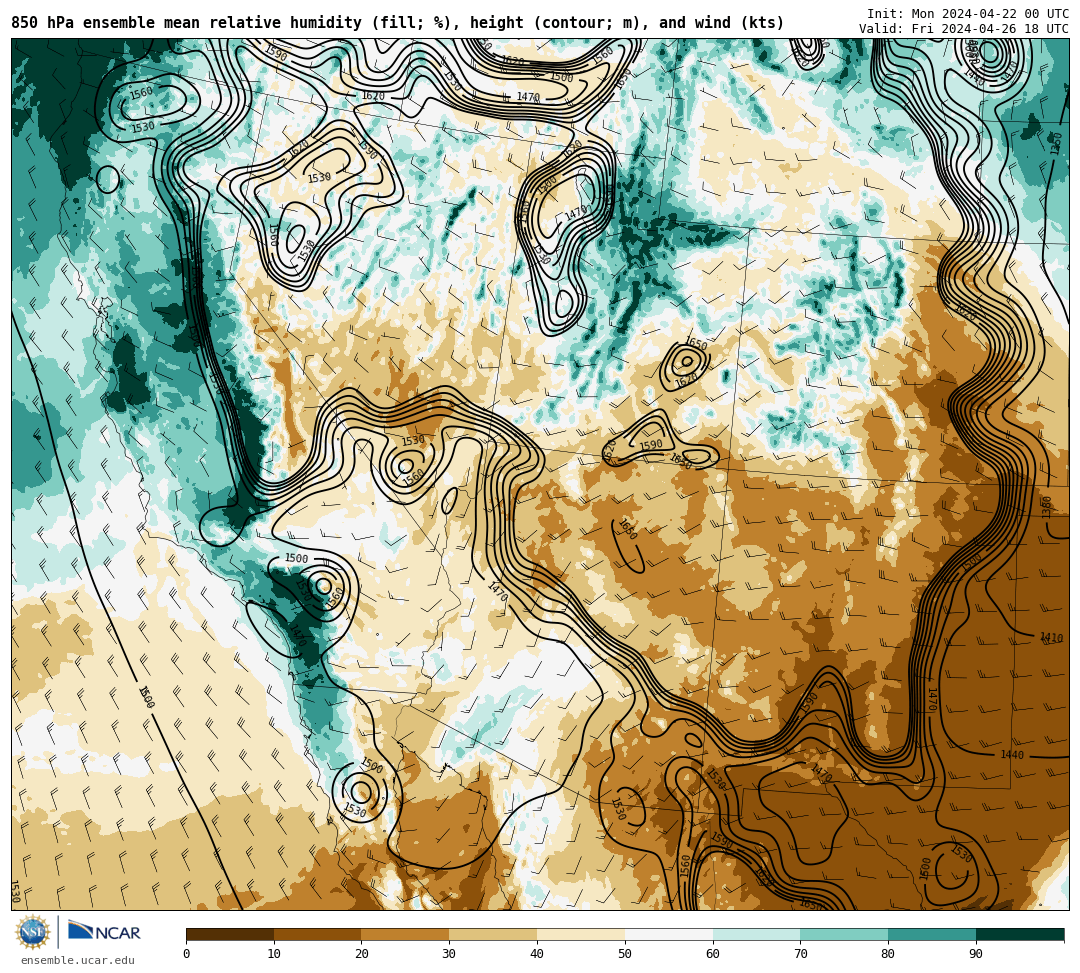The height and width of the screenshot is (973, 1080).
Task: Click the colorbar tick label '10'
Action: [x=274, y=954]
